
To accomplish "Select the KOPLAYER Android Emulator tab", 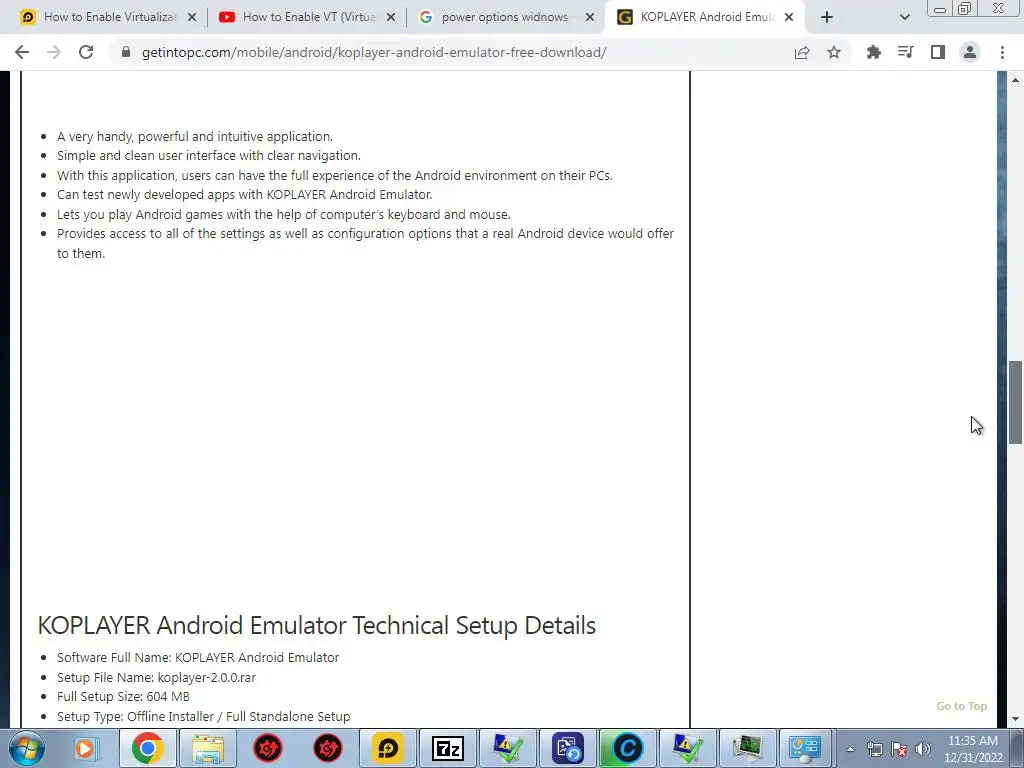I will point(705,17).
